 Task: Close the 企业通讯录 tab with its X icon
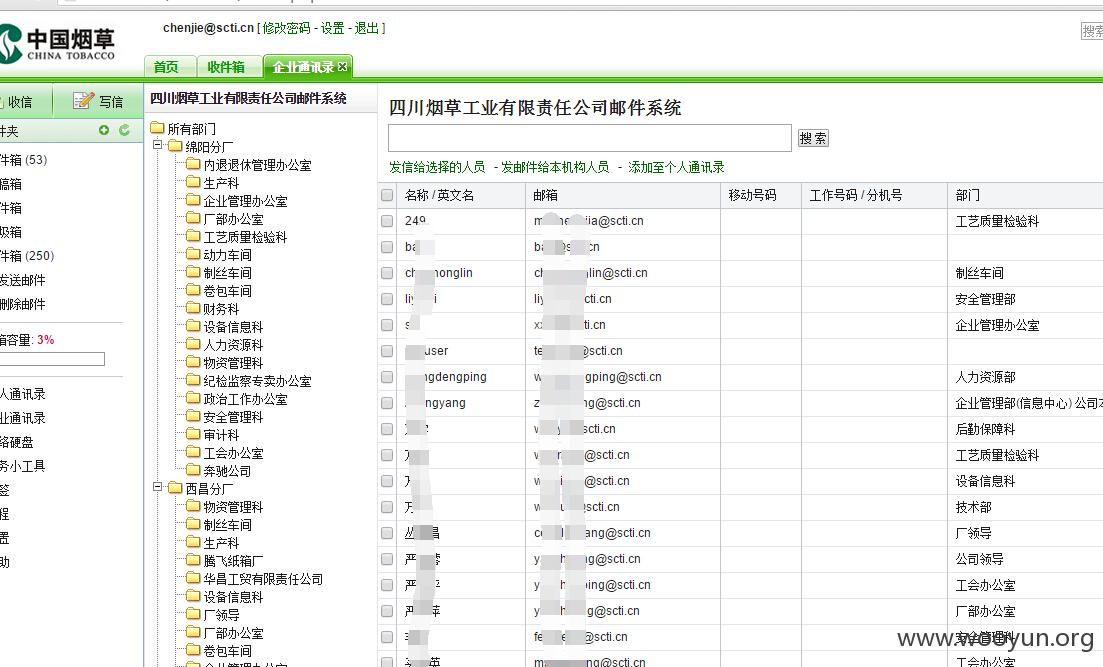pyautogui.click(x=343, y=67)
